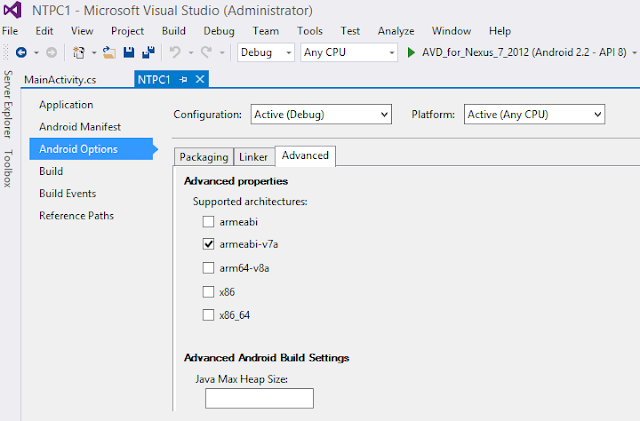Run on AVD_for_Nexus_7_2012 device
The image size is (640, 421).
pyautogui.click(x=524, y=53)
